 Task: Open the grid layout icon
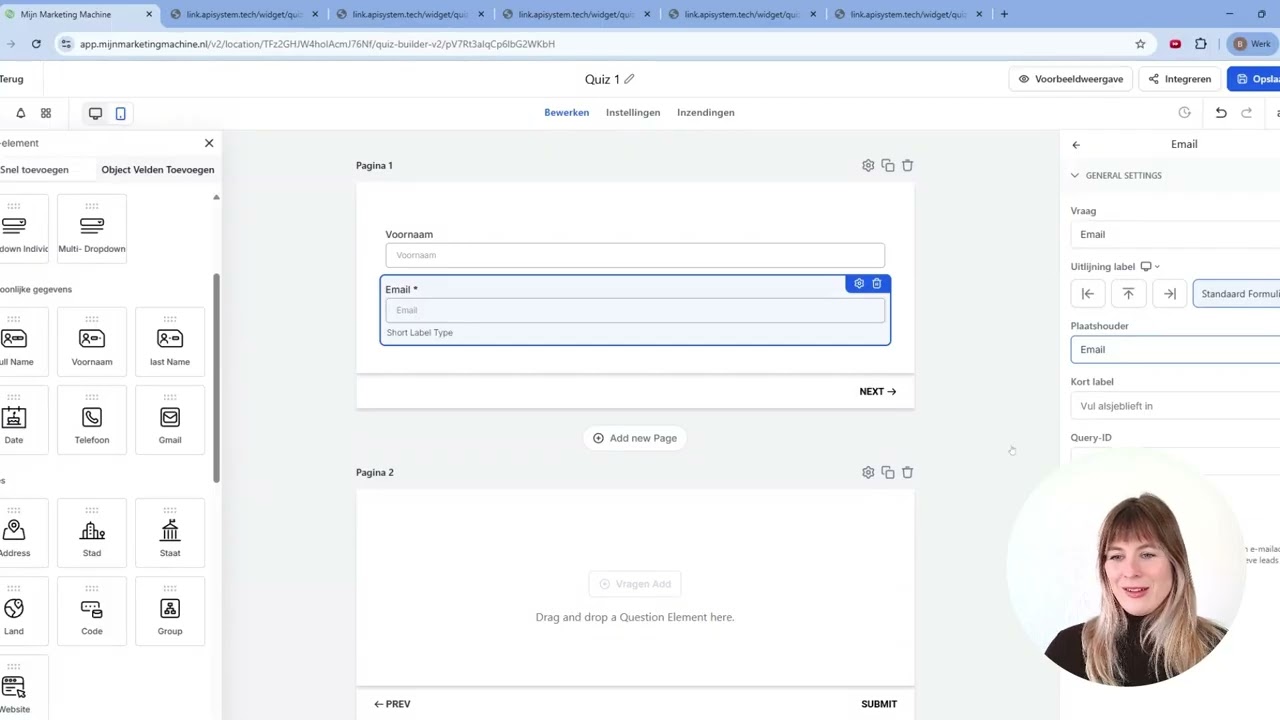pyautogui.click(x=46, y=113)
